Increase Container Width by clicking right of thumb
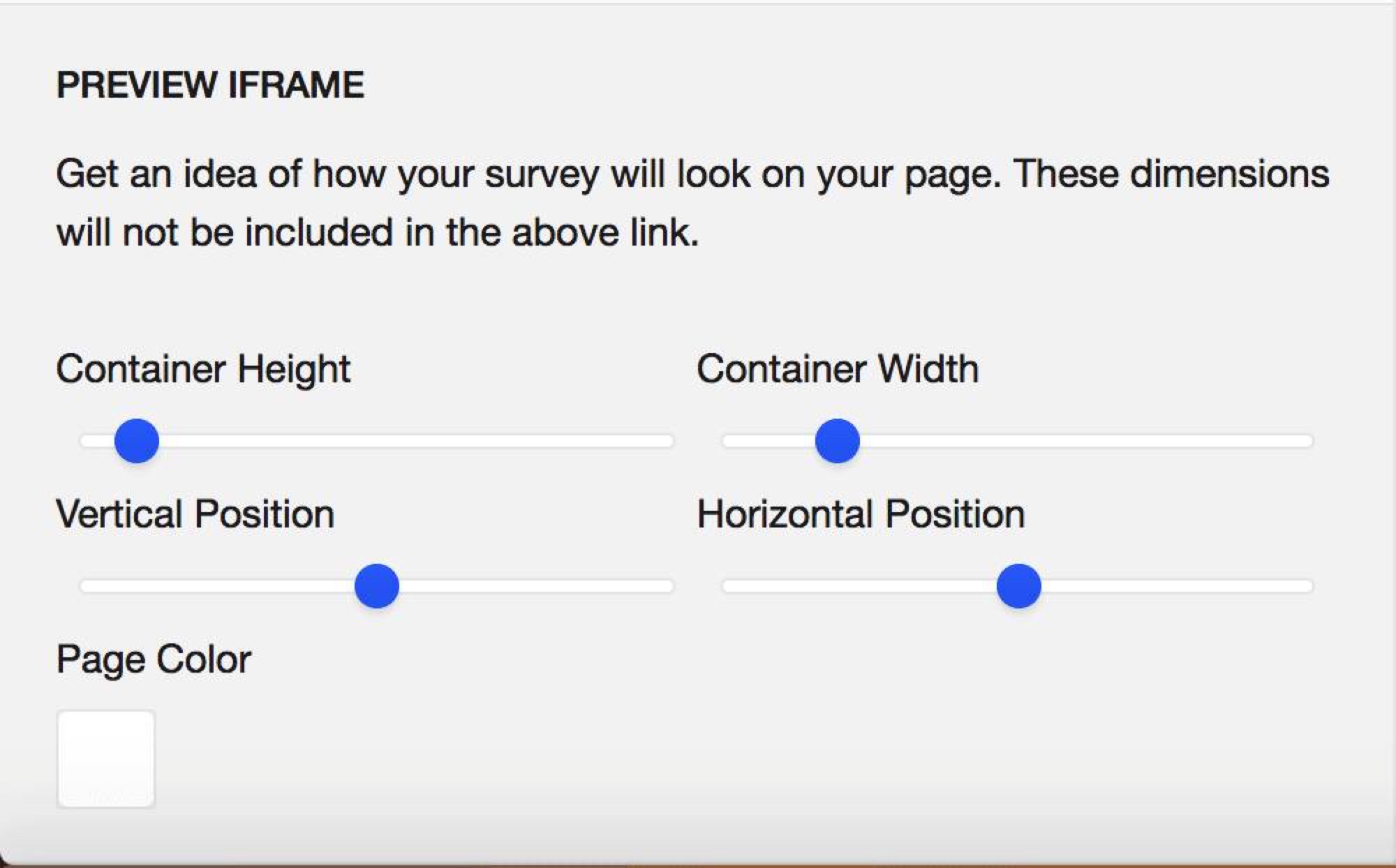The width and height of the screenshot is (1396, 868). click(x=1117, y=441)
